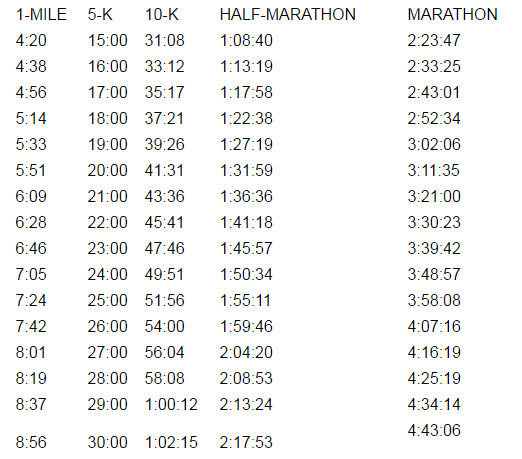The image size is (522, 459).
Task: Select marathon time 4:43:06
Action: 434,430
